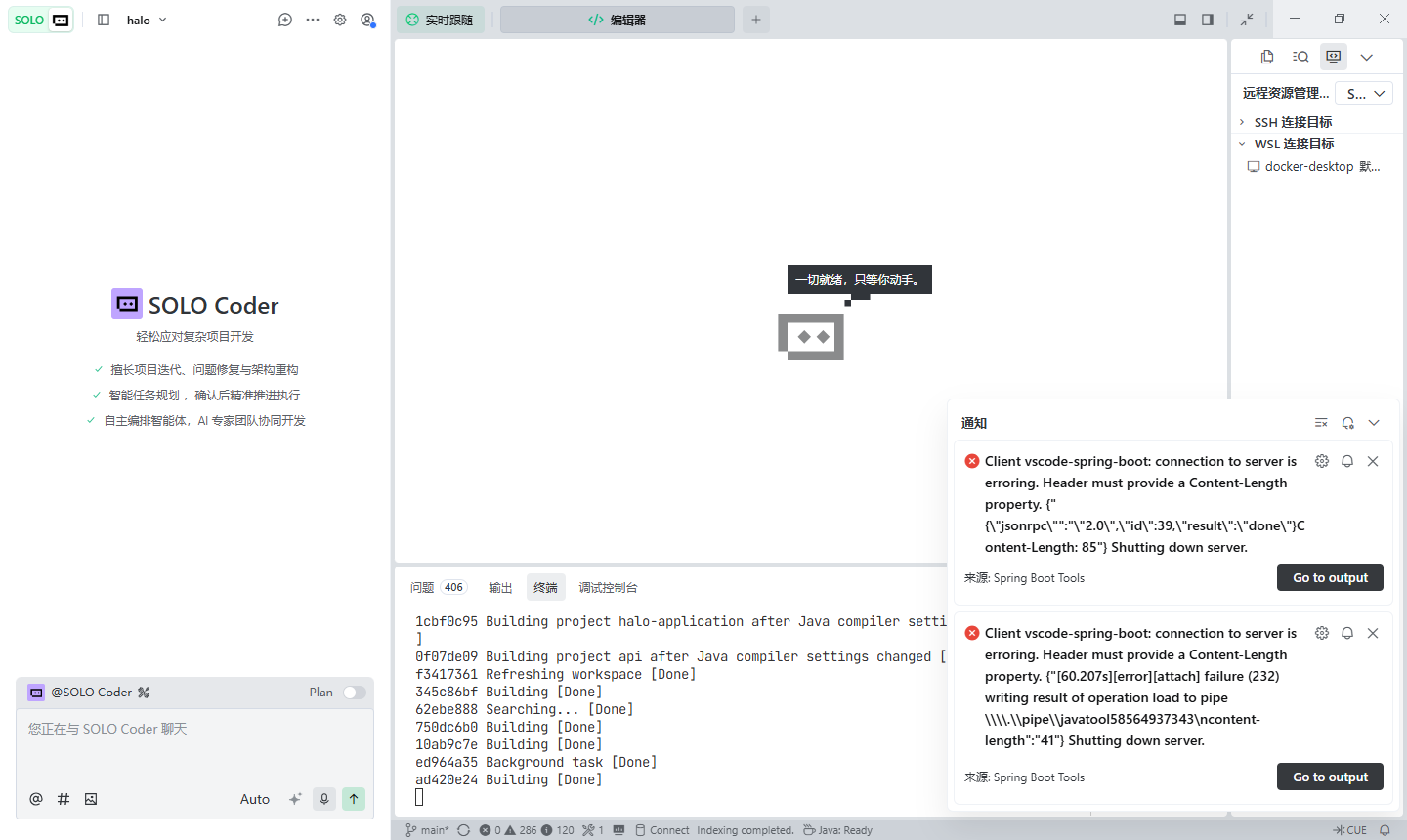Select the terminal line ad420e24 Building [Done]

coord(509,779)
